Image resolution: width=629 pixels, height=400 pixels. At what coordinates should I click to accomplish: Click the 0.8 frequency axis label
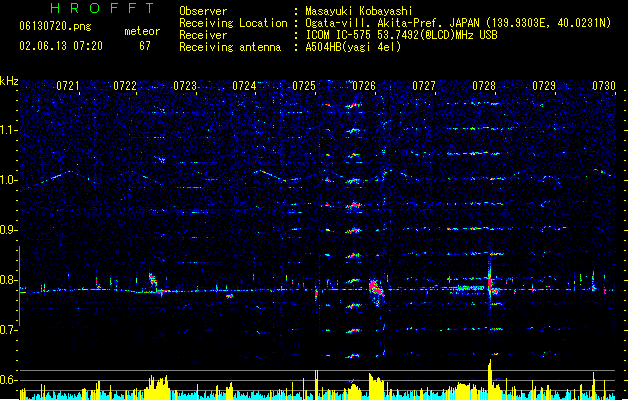pyautogui.click(x=9, y=280)
